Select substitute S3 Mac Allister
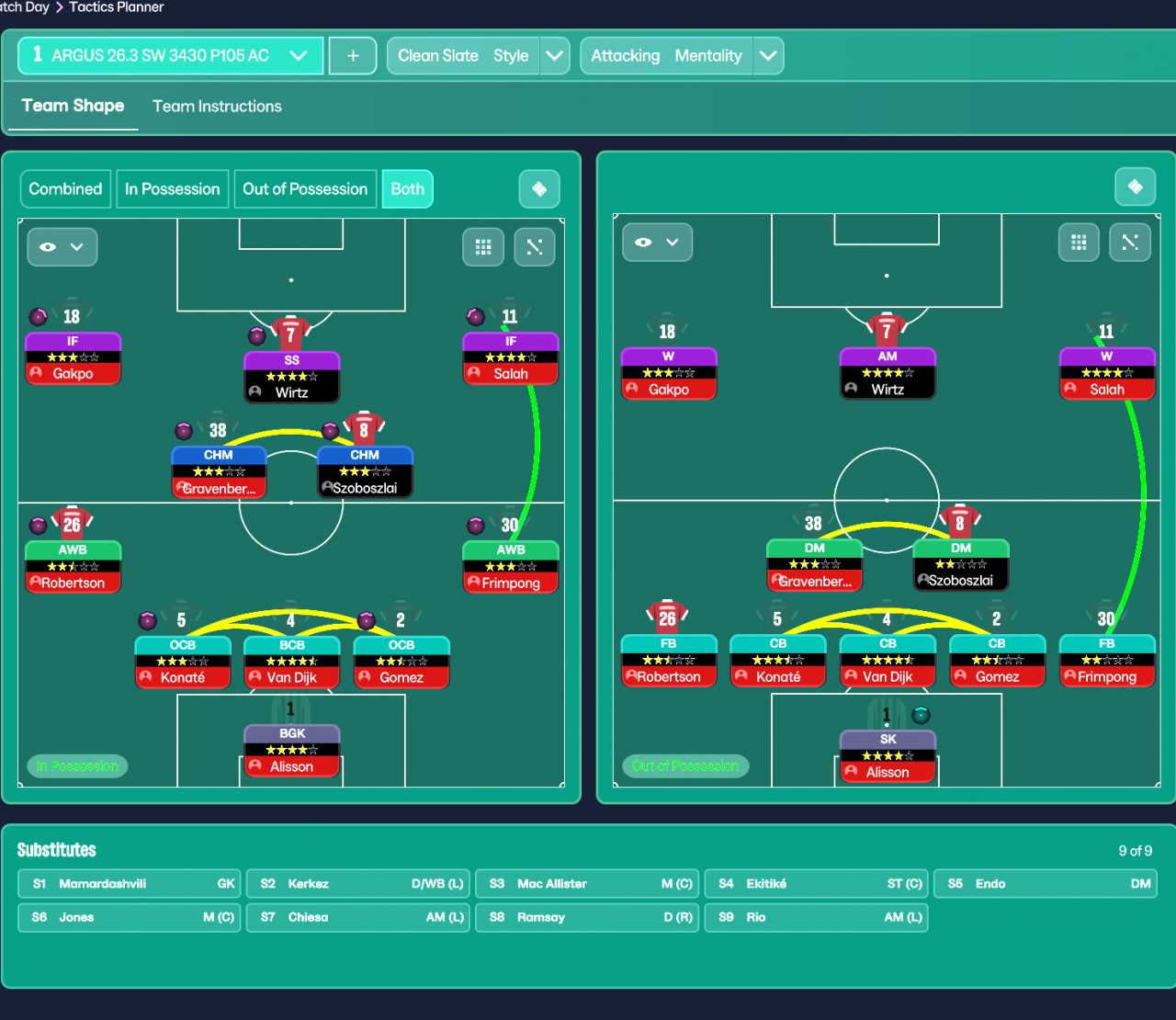Screen dimensions: 1176x1020 point(587,883)
